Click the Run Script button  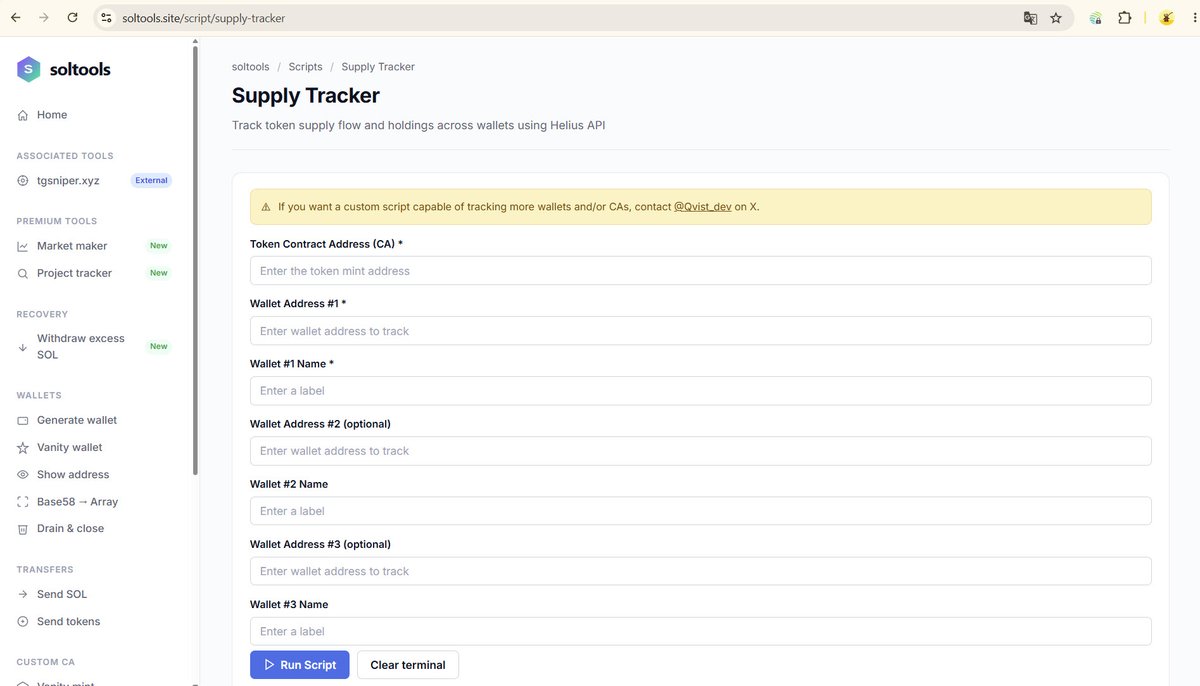pyautogui.click(x=300, y=665)
